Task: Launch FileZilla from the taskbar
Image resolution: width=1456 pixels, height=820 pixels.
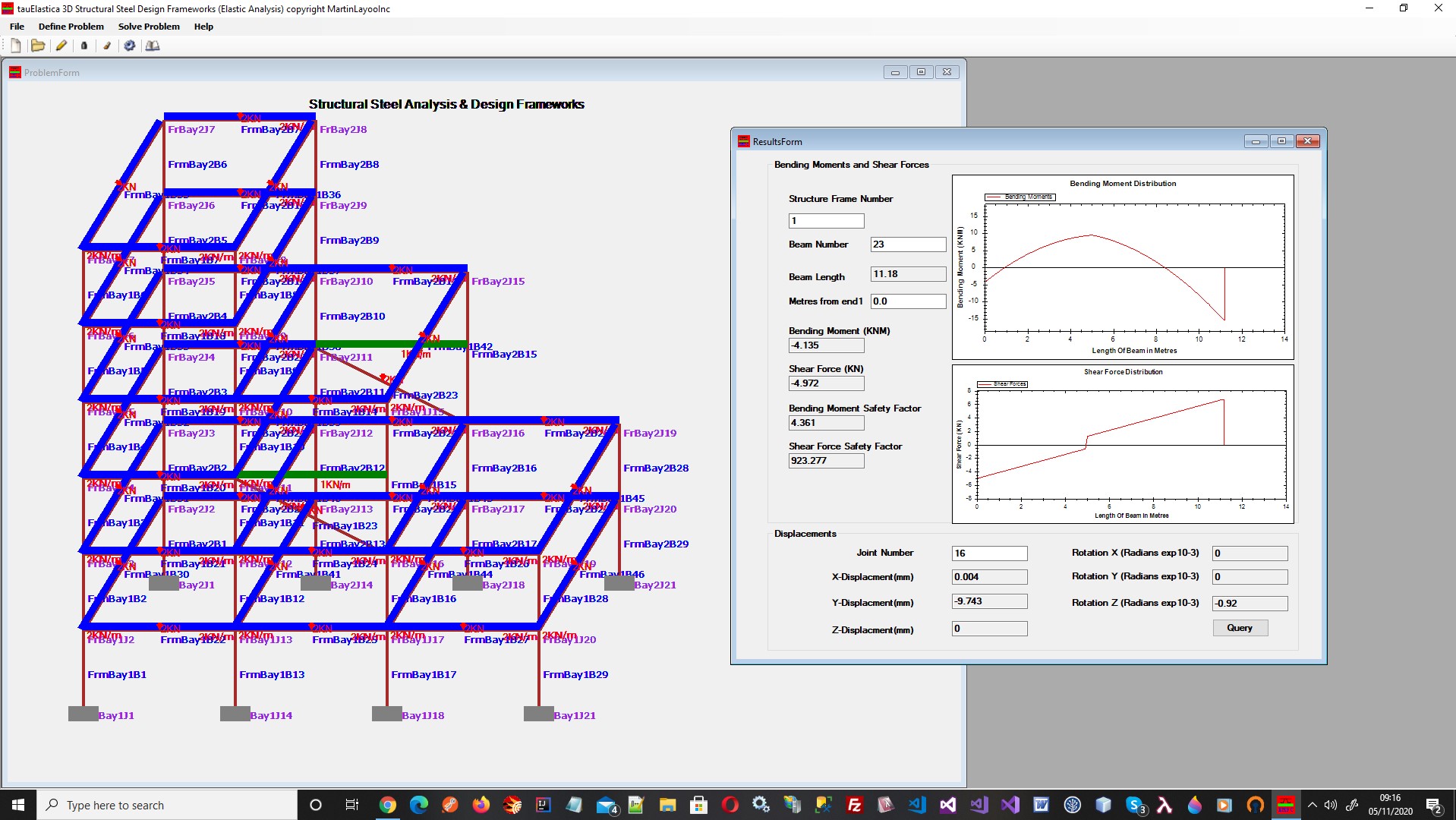Action: tap(854, 805)
